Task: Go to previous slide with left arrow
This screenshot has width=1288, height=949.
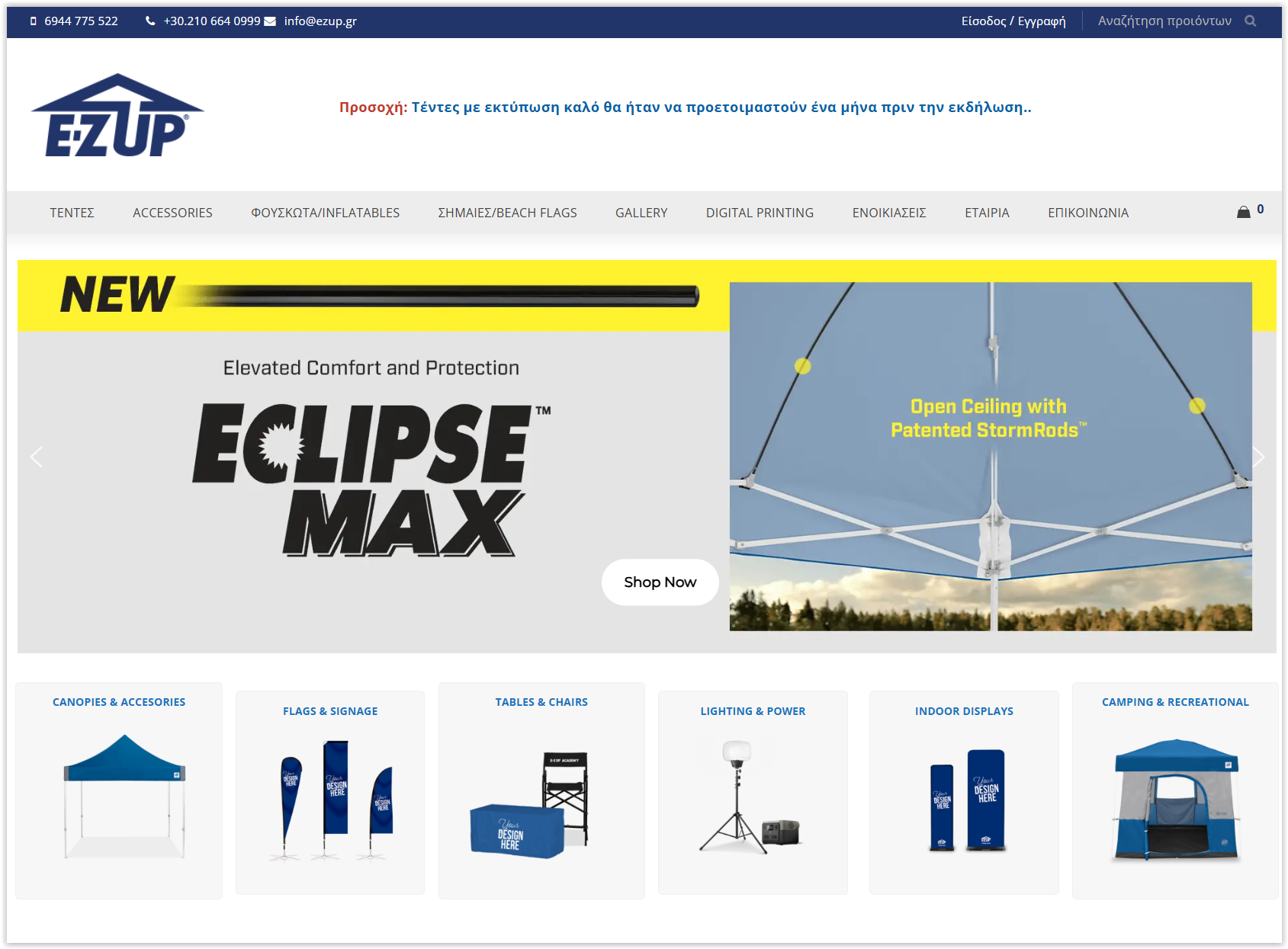Action: (x=36, y=457)
